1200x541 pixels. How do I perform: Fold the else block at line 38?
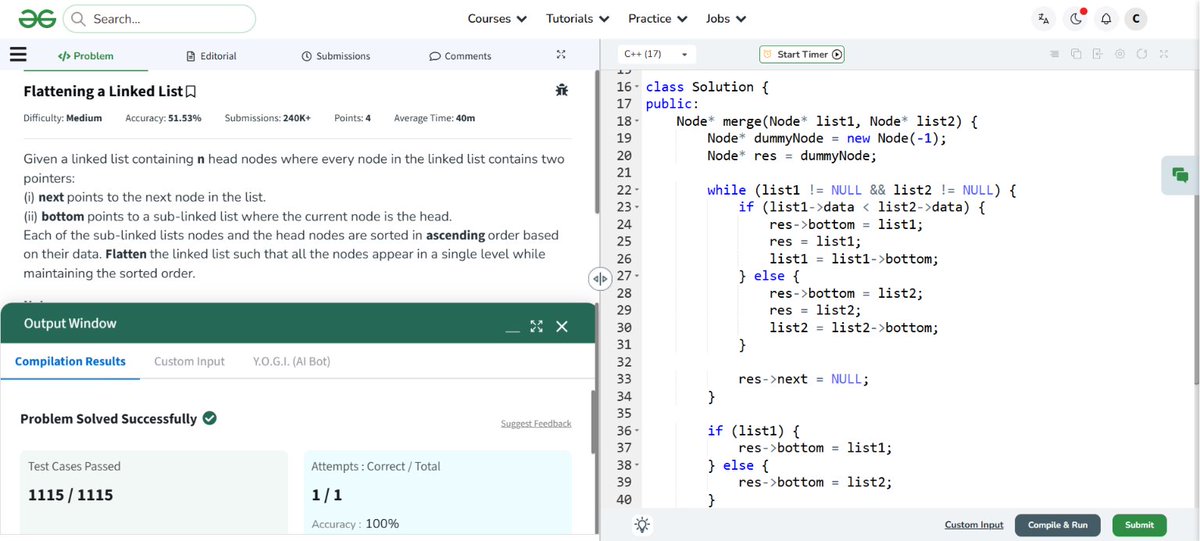[637, 465]
